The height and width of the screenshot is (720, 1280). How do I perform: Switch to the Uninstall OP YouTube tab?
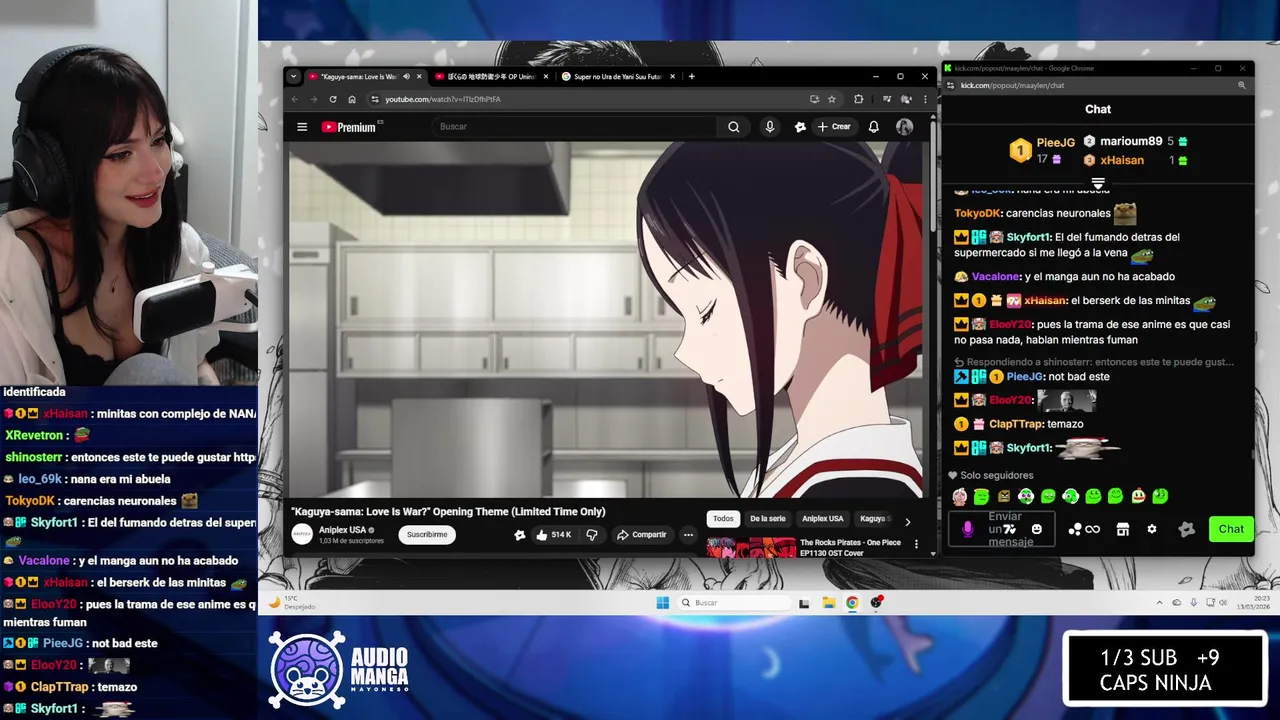490,76
